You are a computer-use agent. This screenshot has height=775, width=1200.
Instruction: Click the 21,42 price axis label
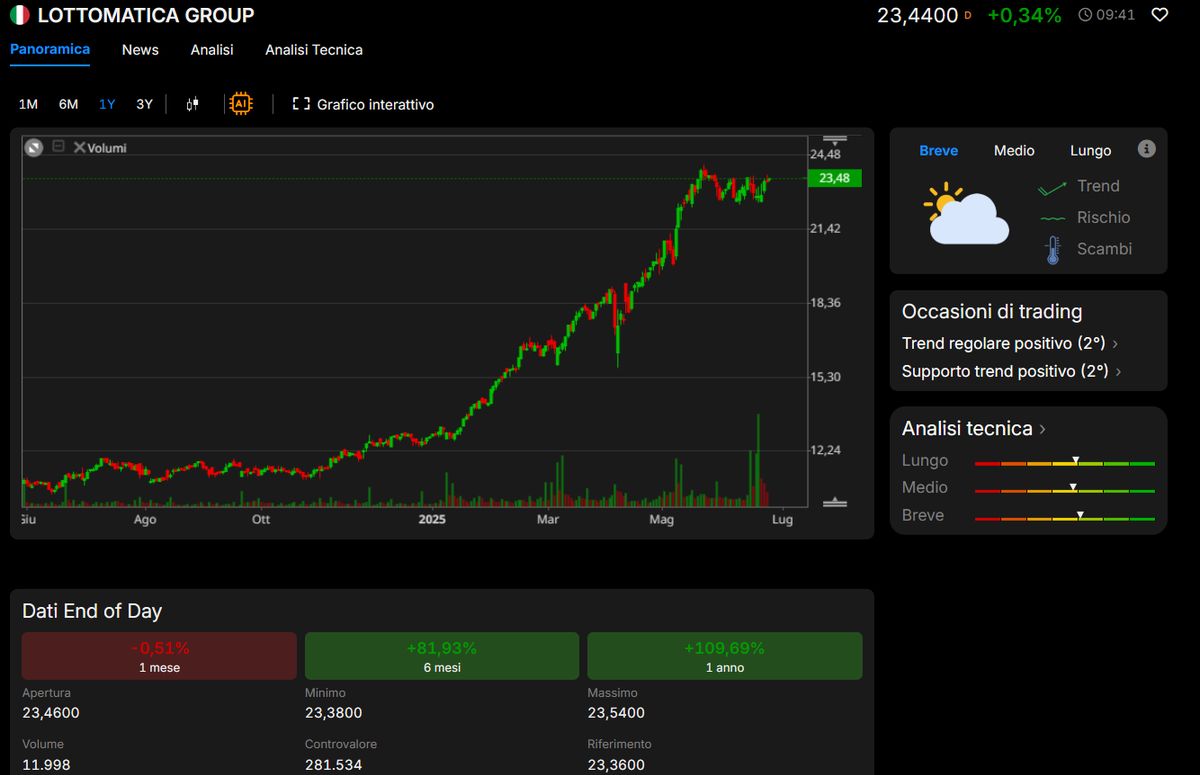point(825,229)
